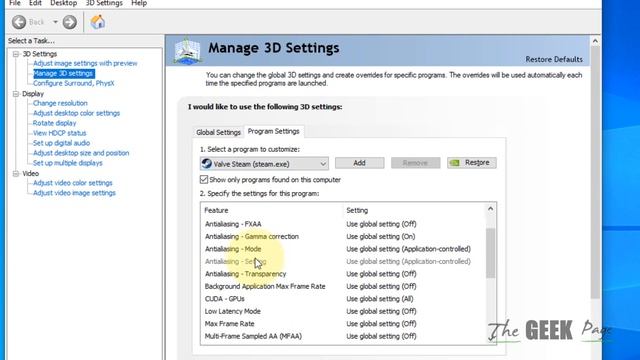This screenshot has width=640, height=360.
Task: Select the CUDA - GPUs row
Action: pyautogui.click(x=343, y=299)
